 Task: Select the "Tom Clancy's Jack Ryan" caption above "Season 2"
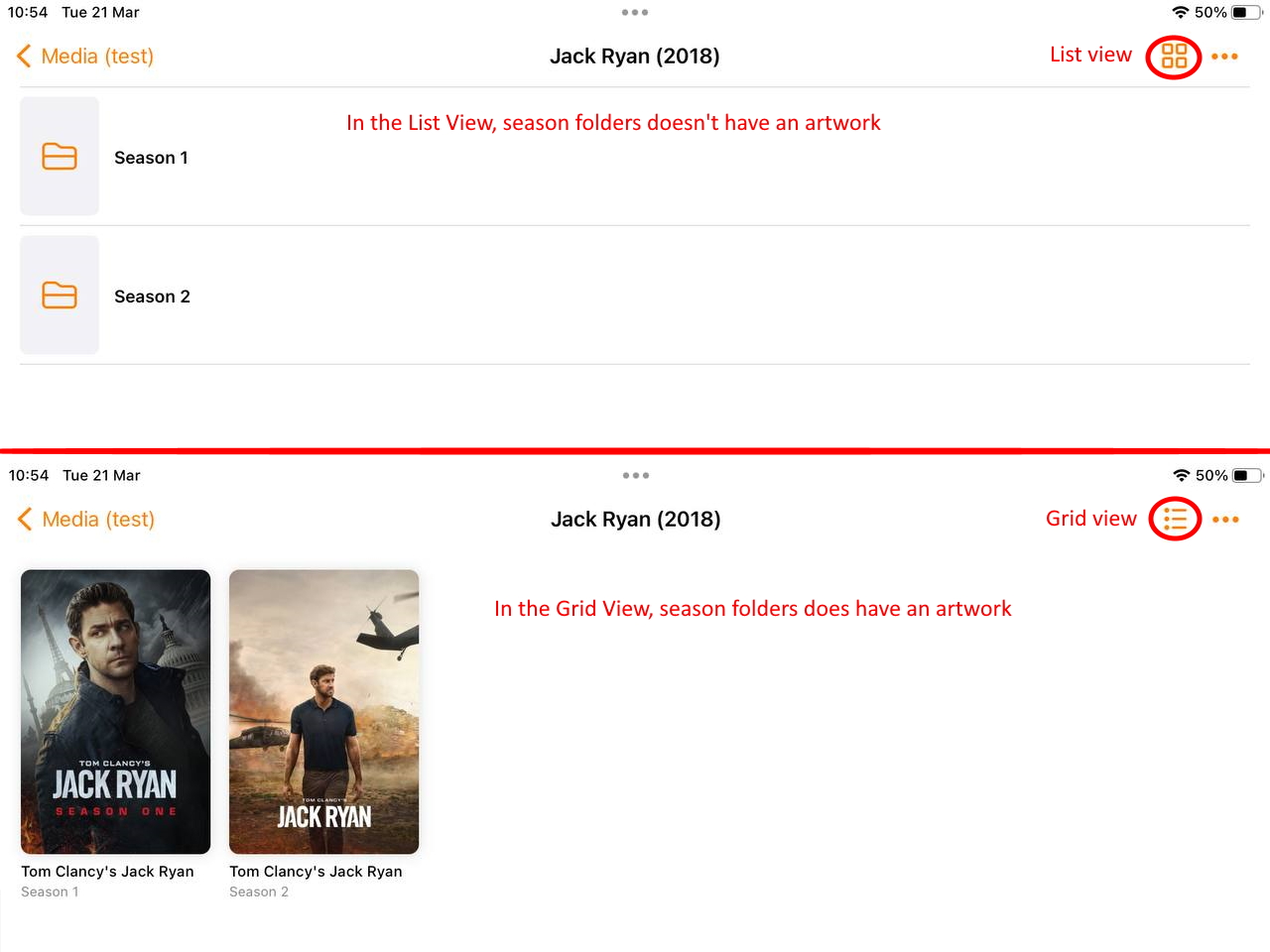316,872
